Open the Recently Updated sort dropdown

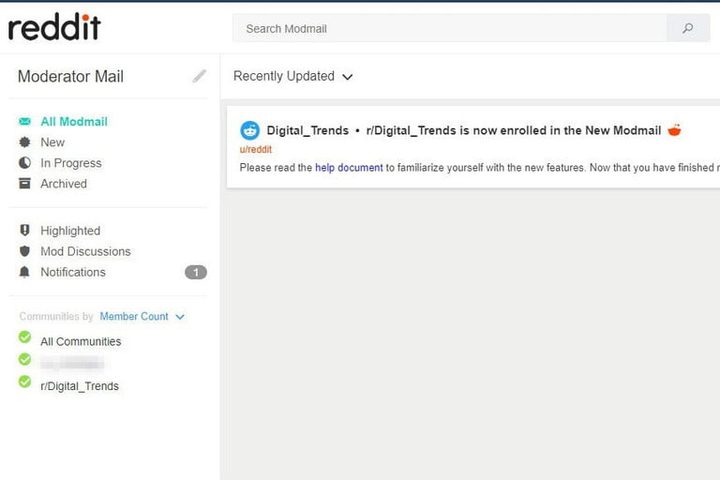[293, 76]
